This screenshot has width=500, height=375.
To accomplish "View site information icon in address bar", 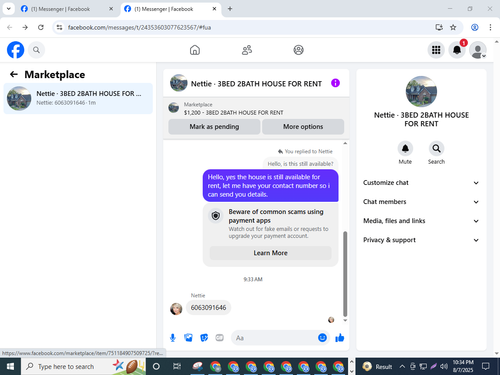I will click(x=59, y=27).
